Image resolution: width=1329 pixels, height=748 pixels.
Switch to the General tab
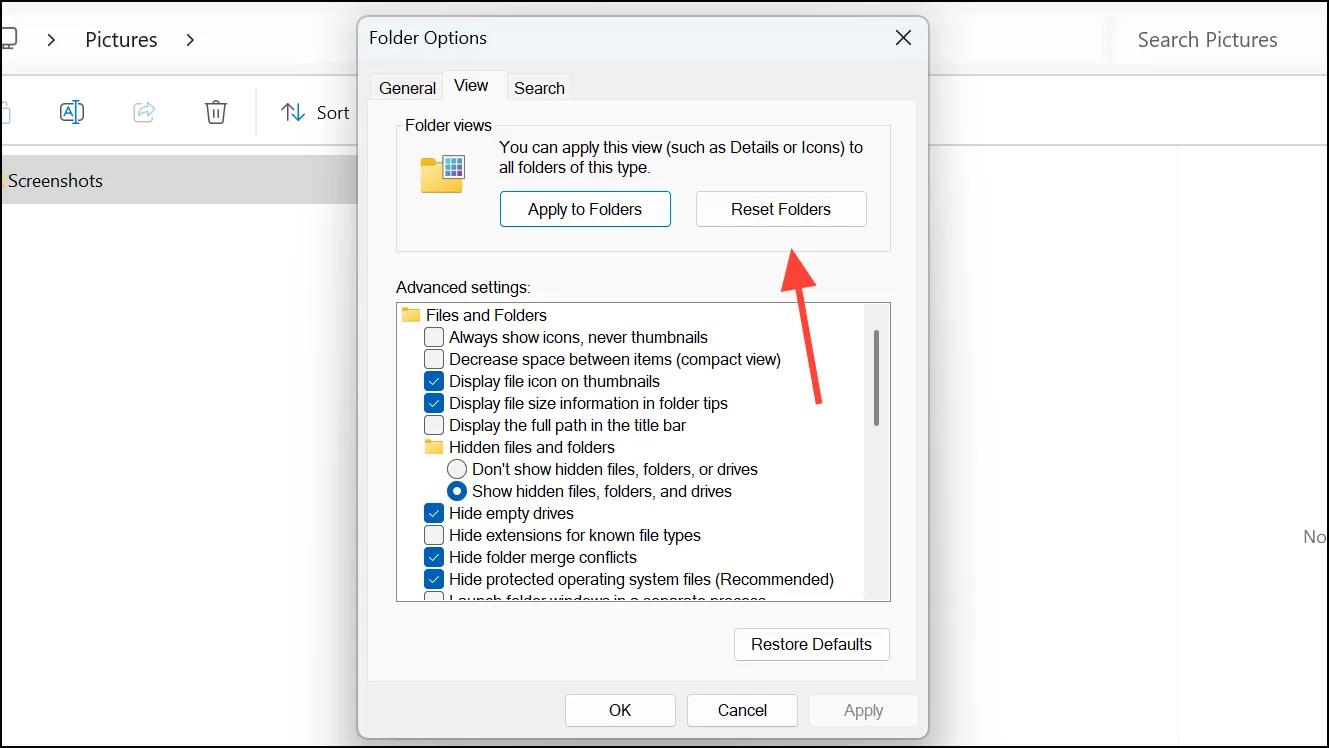coord(407,88)
